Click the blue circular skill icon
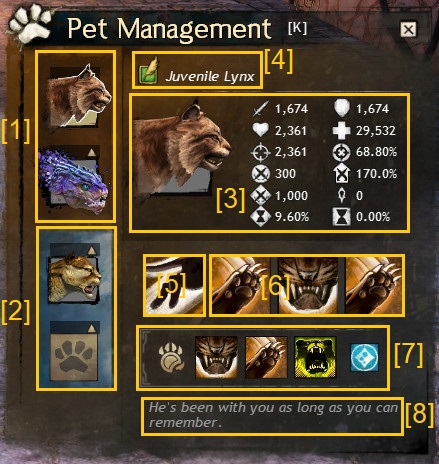 365,357
